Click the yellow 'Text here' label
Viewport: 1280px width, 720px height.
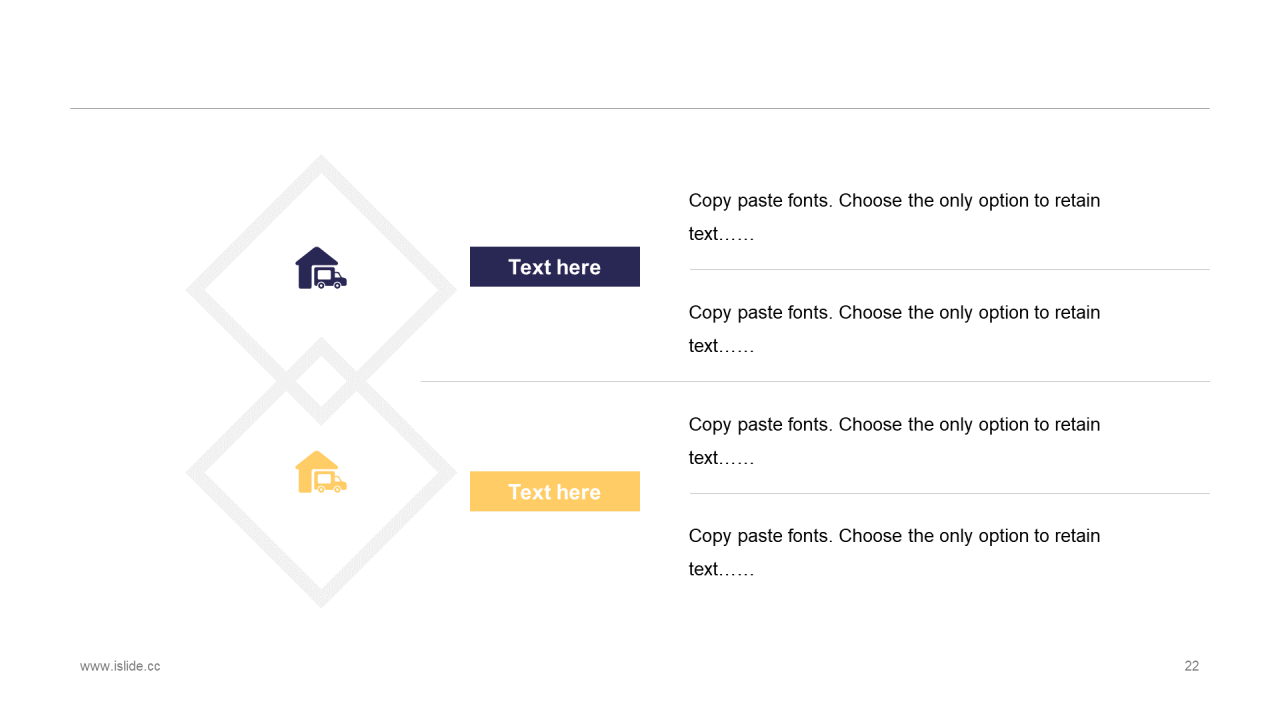click(x=555, y=492)
